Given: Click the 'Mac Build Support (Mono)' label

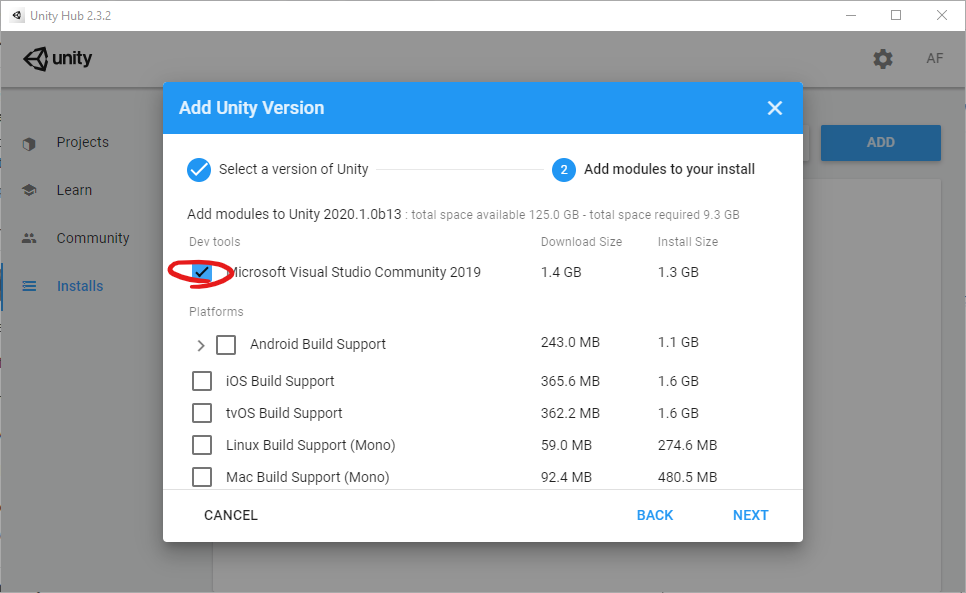Looking at the screenshot, I should [x=307, y=477].
